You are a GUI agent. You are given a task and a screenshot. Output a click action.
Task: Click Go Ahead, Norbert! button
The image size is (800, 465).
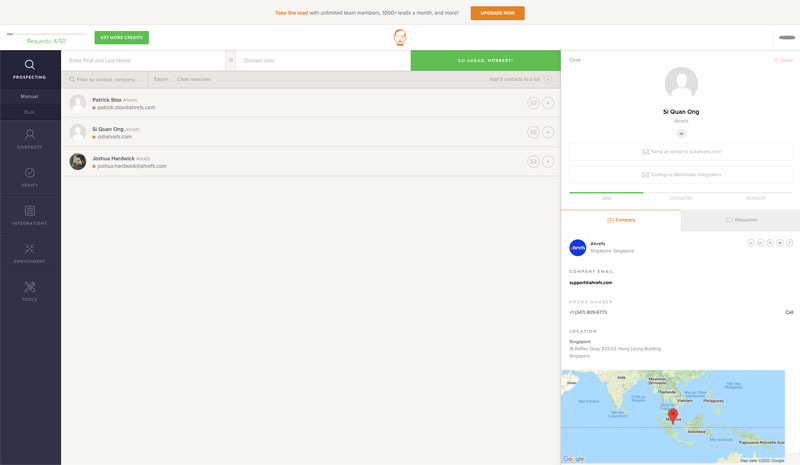(x=485, y=60)
